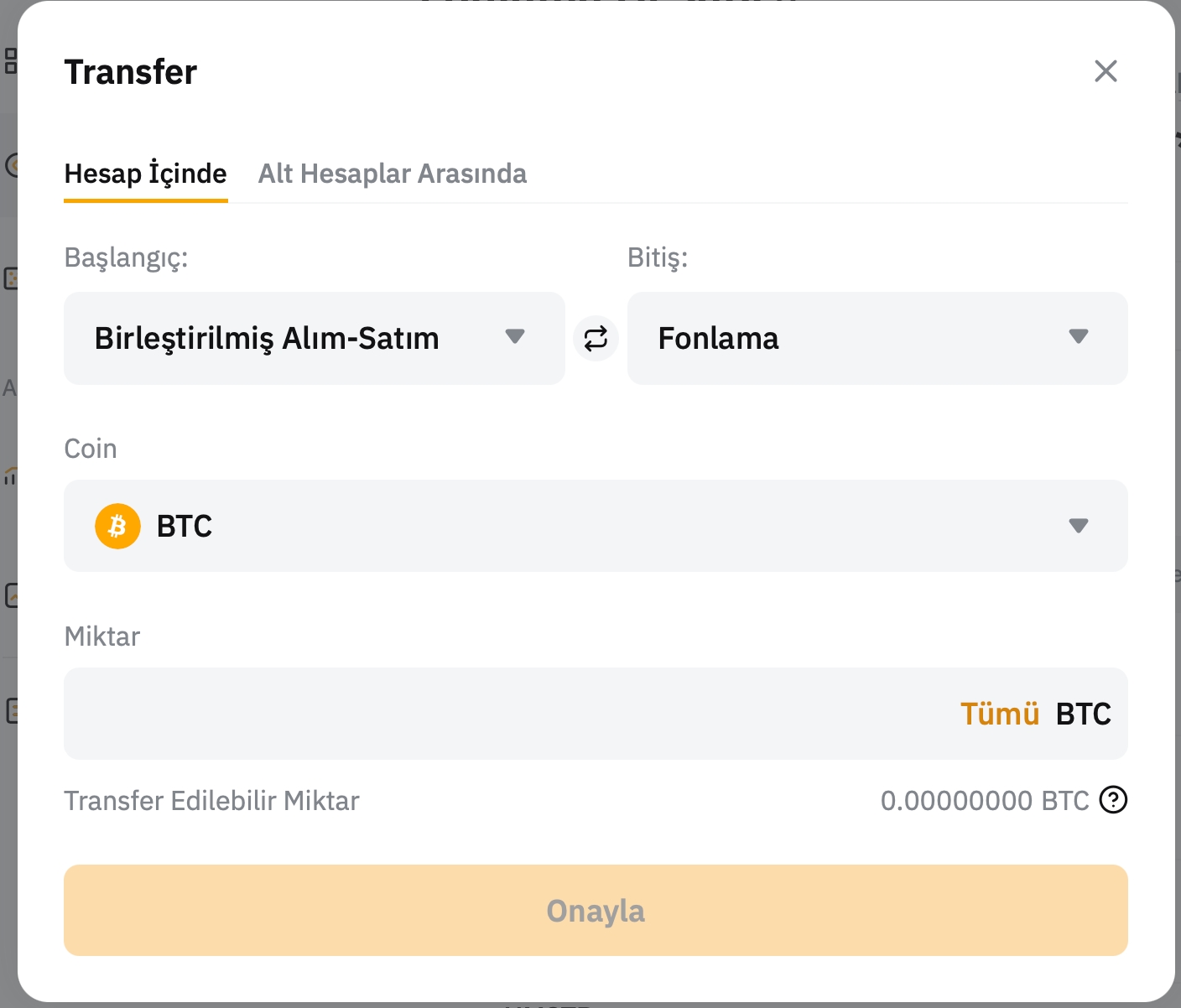Click the orange Bitcoin coin logo

click(117, 526)
